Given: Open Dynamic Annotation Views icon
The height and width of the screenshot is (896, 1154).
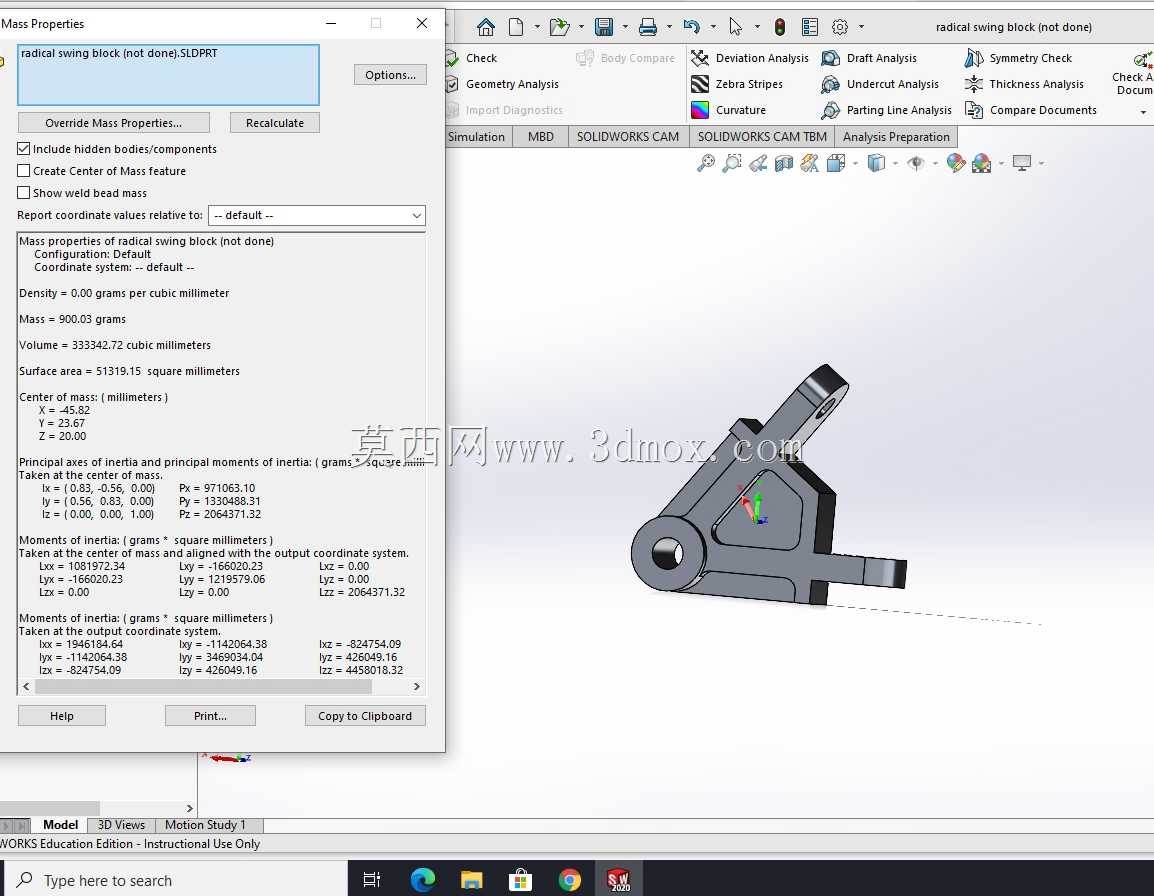Looking at the screenshot, I should click(x=810, y=163).
